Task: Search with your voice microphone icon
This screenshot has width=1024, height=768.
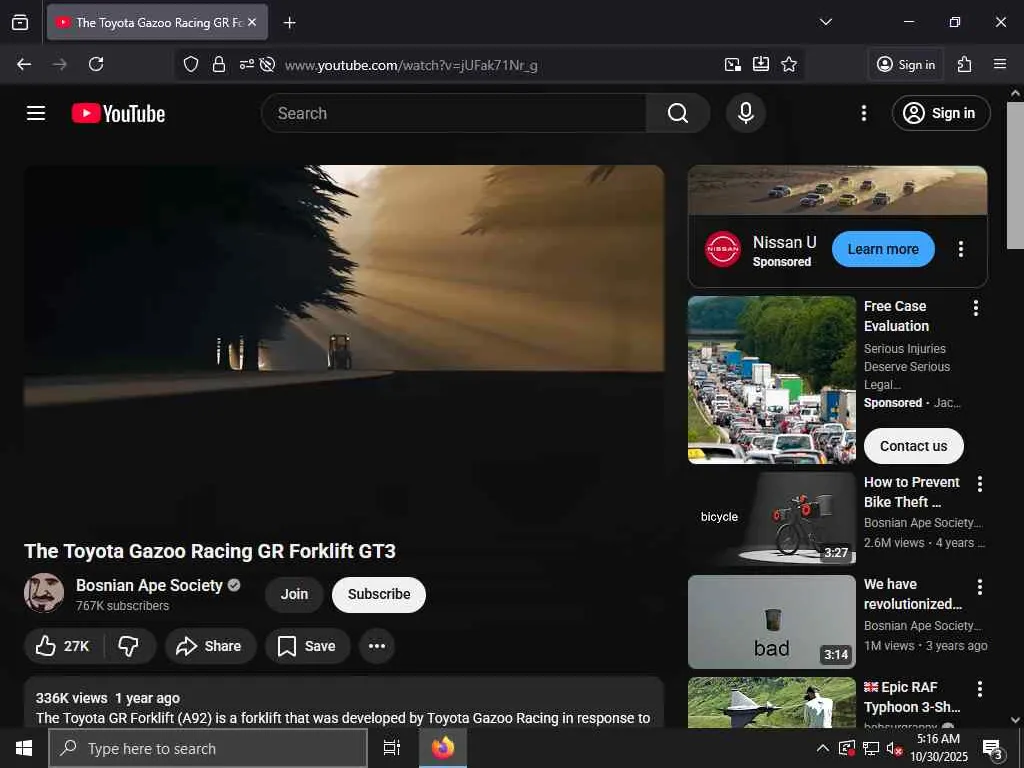Action: point(746,114)
